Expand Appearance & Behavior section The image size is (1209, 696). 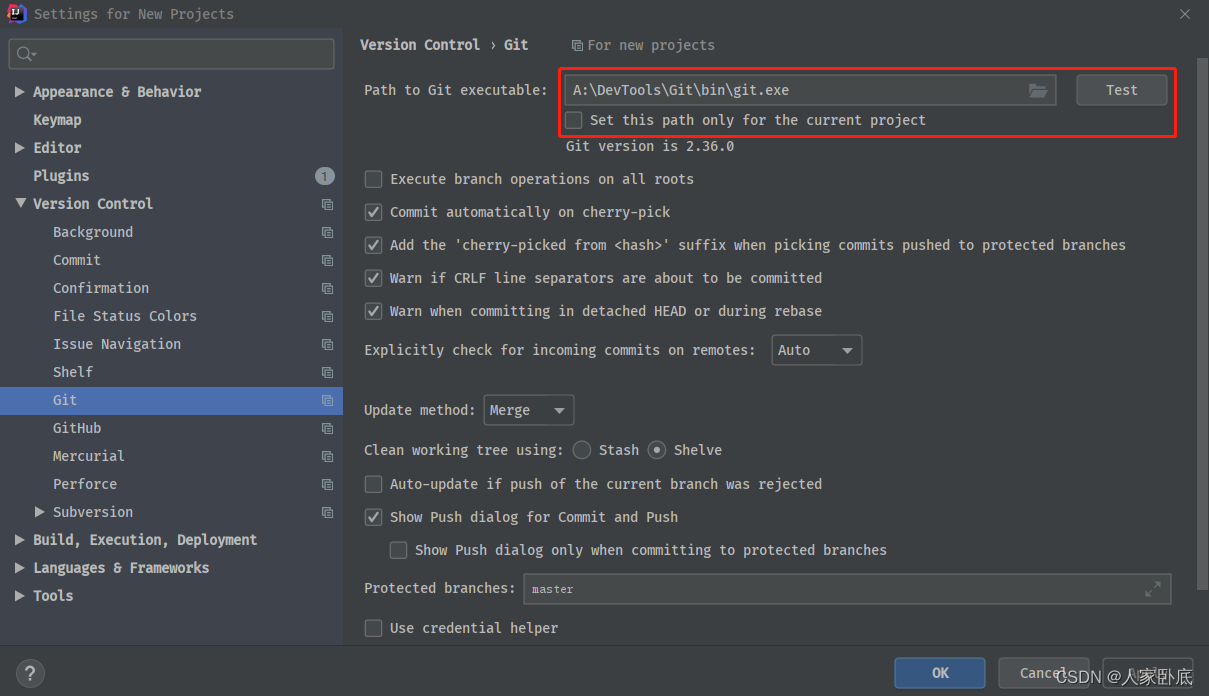20,92
